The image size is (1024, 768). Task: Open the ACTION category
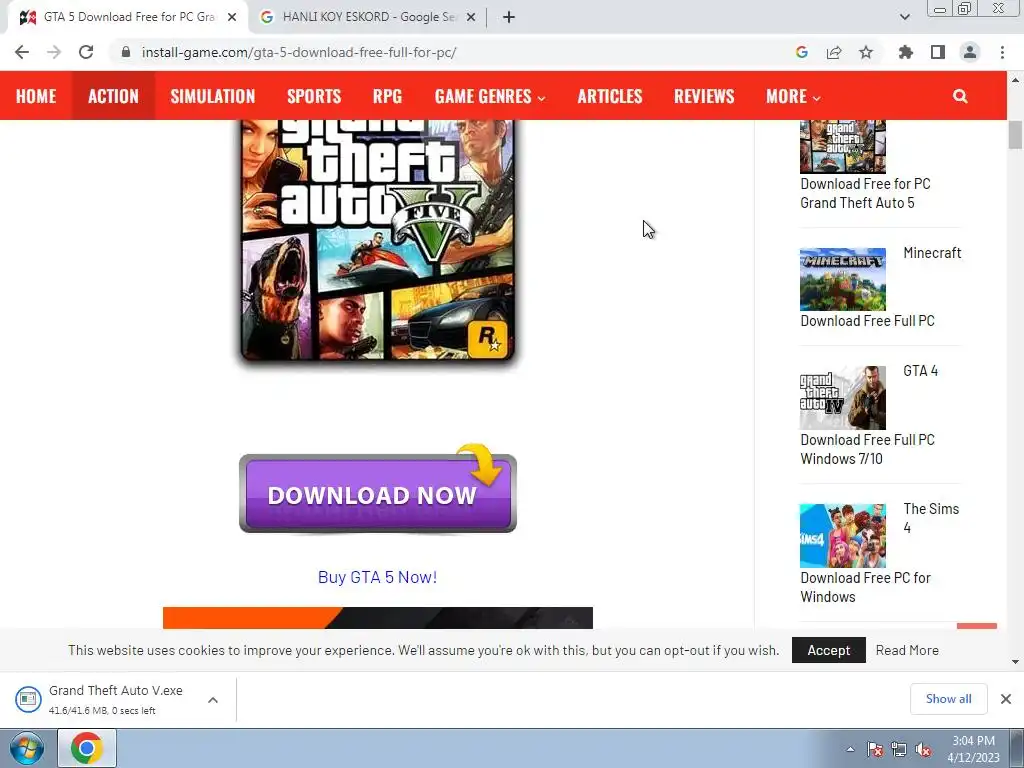pos(114,96)
